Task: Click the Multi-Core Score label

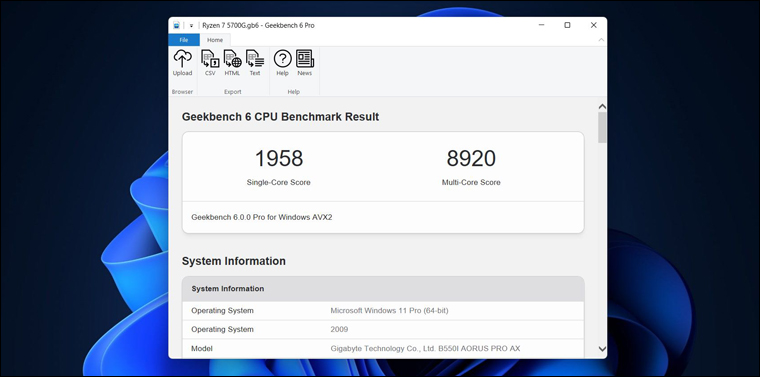Action: pyautogui.click(x=471, y=183)
